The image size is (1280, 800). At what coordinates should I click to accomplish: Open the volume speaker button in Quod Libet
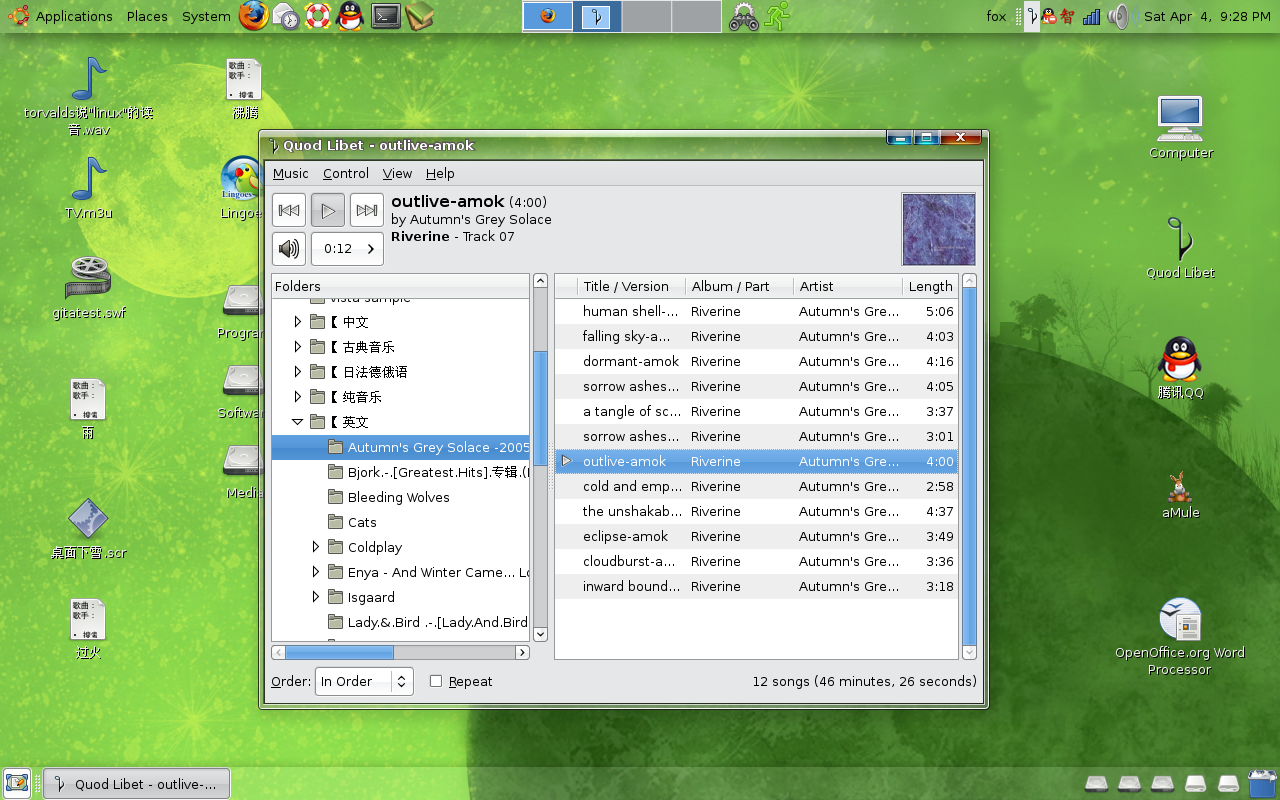tap(289, 249)
